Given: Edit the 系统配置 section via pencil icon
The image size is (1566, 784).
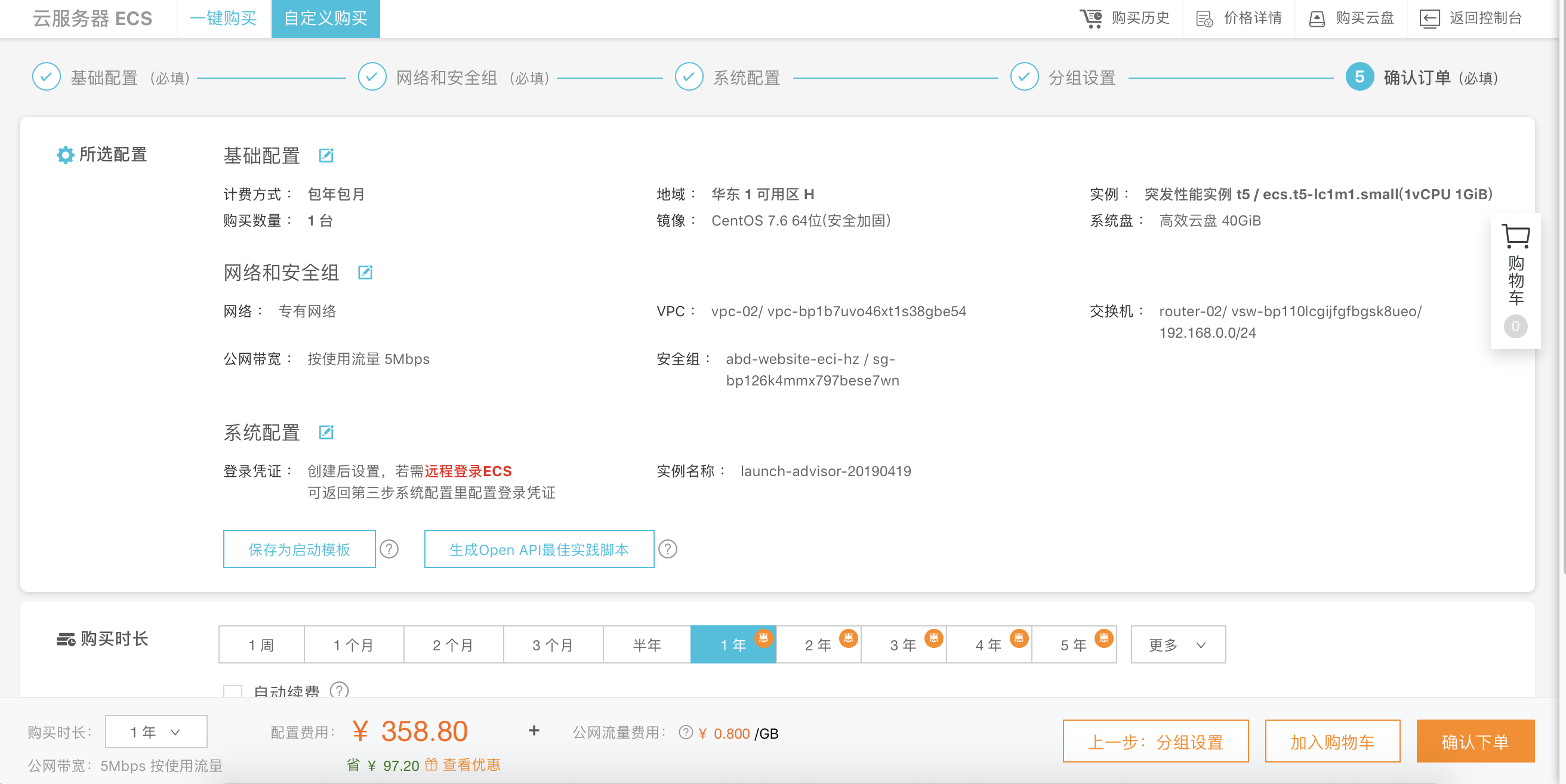Looking at the screenshot, I should 326,432.
